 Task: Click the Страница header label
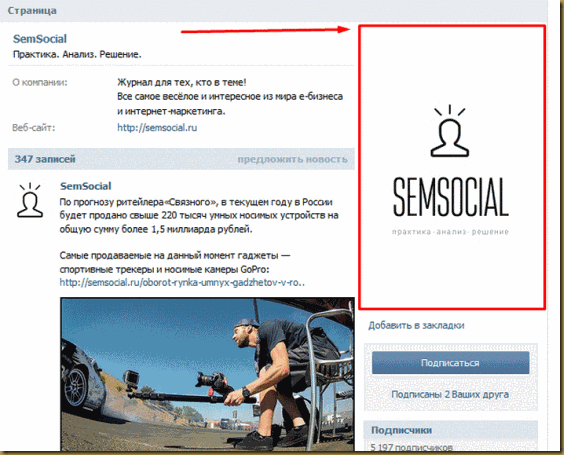(32, 11)
